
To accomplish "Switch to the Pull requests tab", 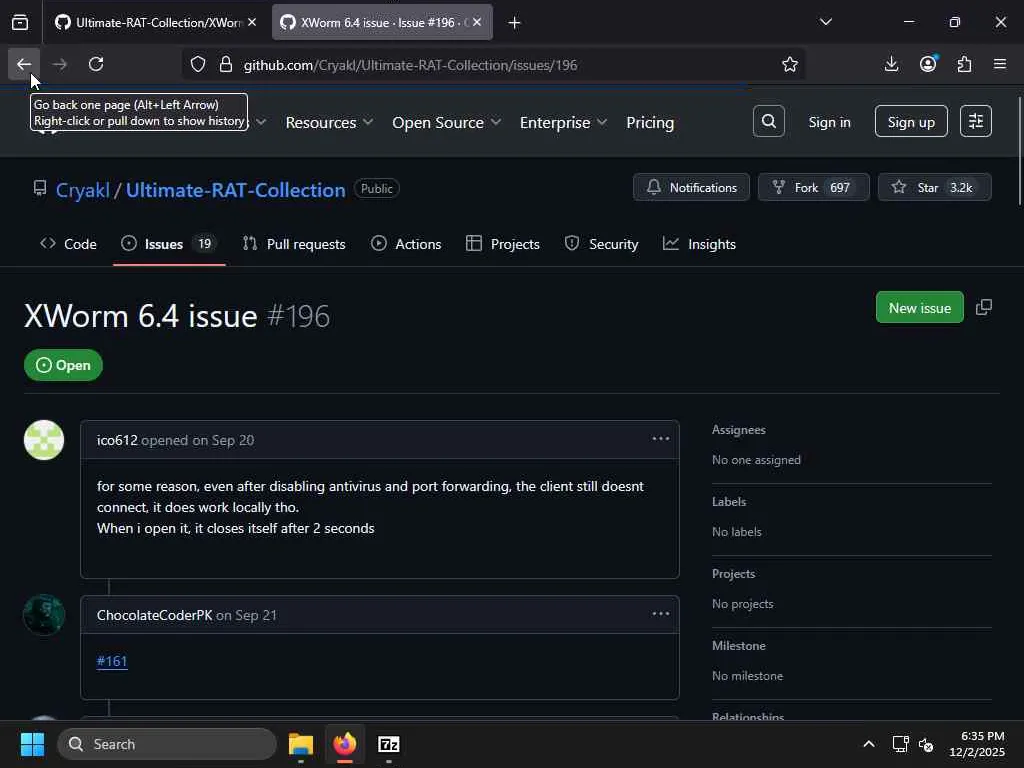I will coord(294,244).
